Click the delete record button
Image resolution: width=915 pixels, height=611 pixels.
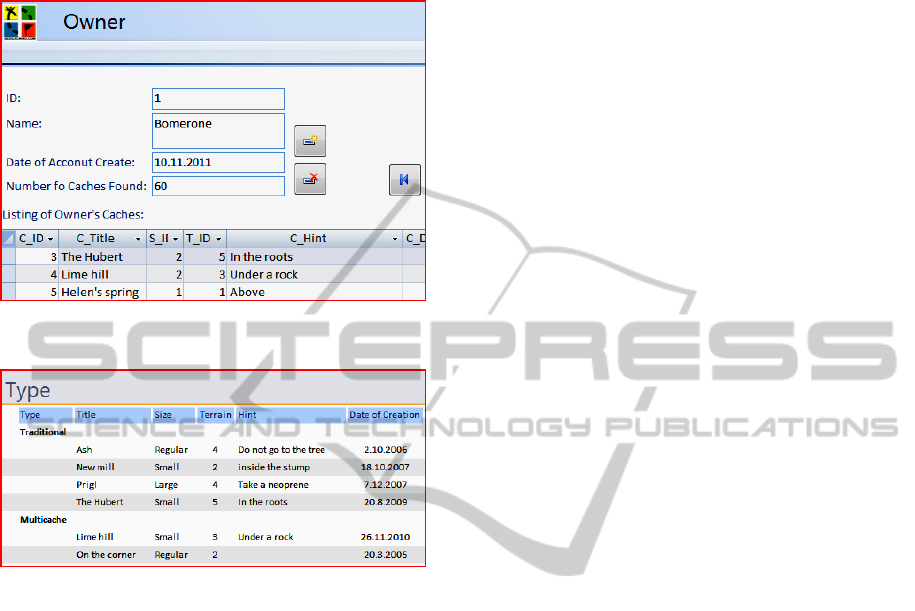(x=310, y=179)
